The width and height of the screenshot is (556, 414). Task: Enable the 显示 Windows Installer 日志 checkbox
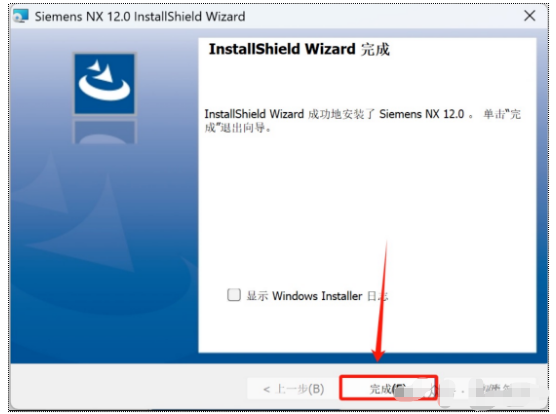234,295
